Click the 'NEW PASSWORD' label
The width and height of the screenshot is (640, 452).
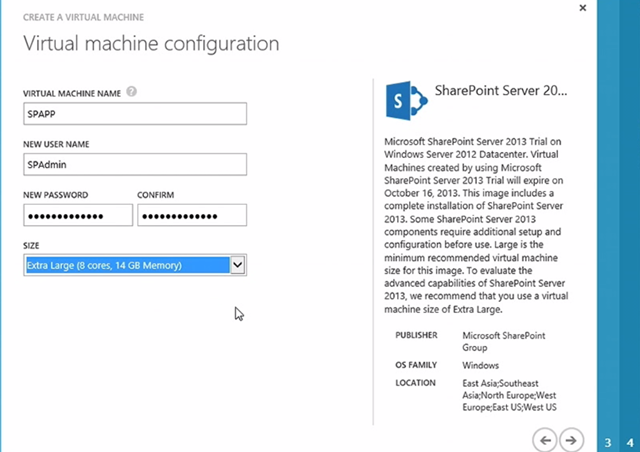pyautogui.click(x=56, y=195)
